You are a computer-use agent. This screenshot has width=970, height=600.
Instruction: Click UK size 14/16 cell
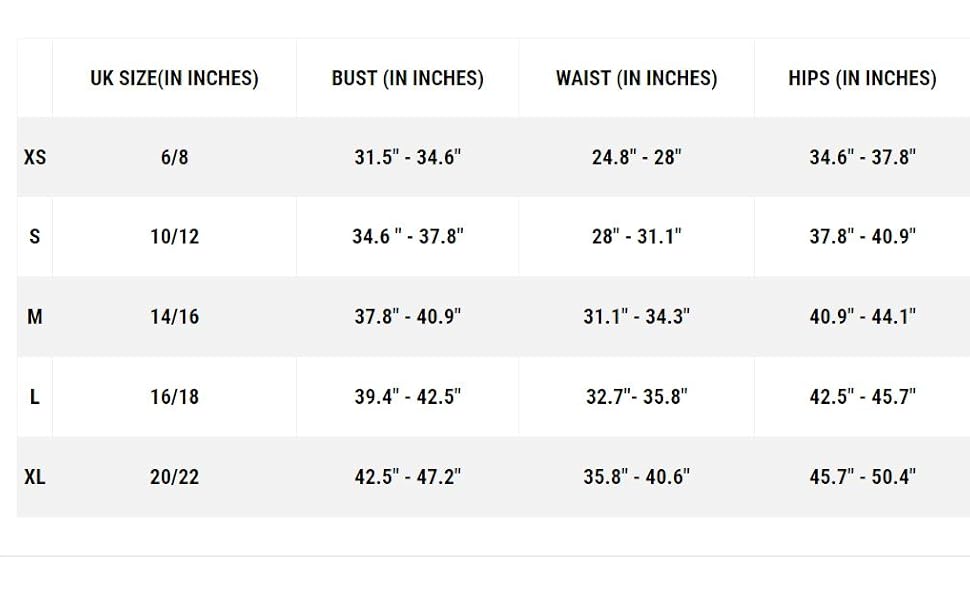[x=174, y=317]
